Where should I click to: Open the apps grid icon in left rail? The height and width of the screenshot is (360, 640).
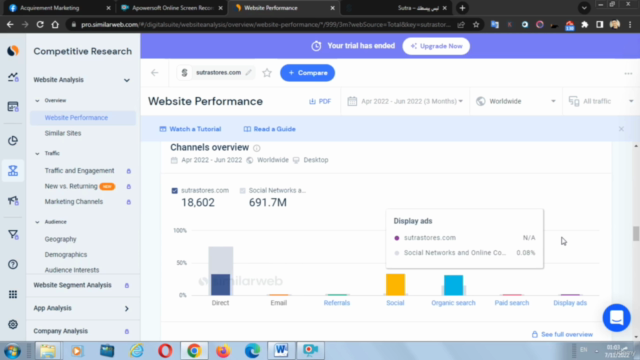[x=13, y=294]
